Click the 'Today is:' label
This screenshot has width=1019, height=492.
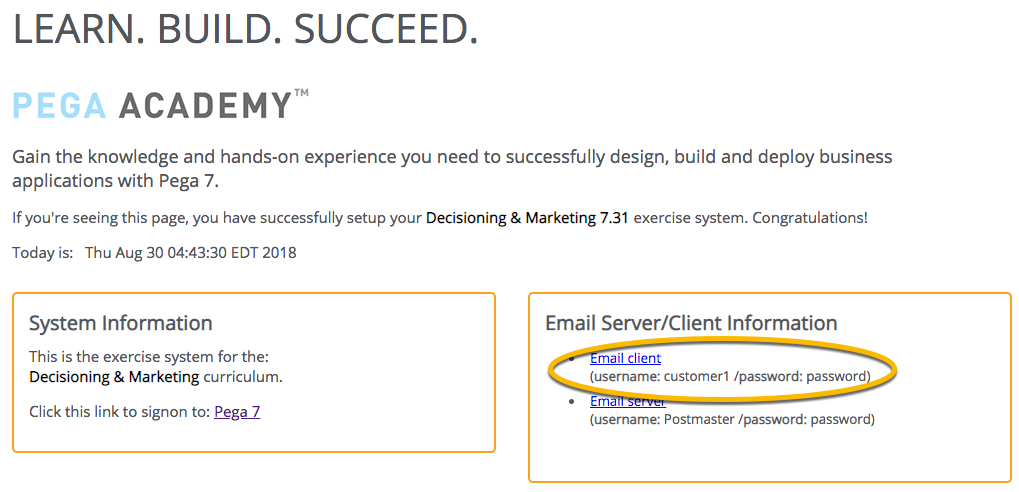coord(42,253)
